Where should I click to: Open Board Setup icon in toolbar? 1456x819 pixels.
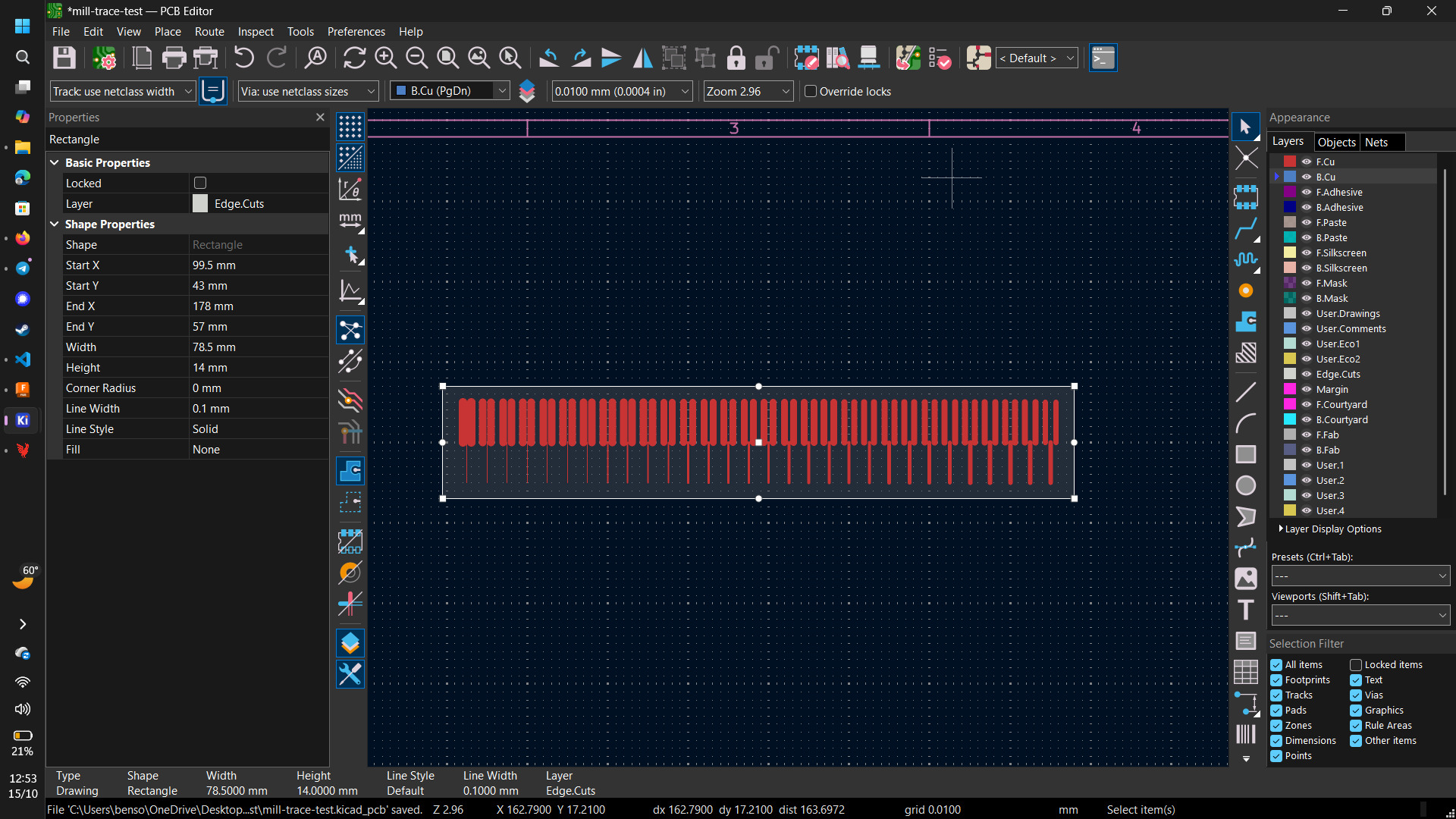click(104, 58)
